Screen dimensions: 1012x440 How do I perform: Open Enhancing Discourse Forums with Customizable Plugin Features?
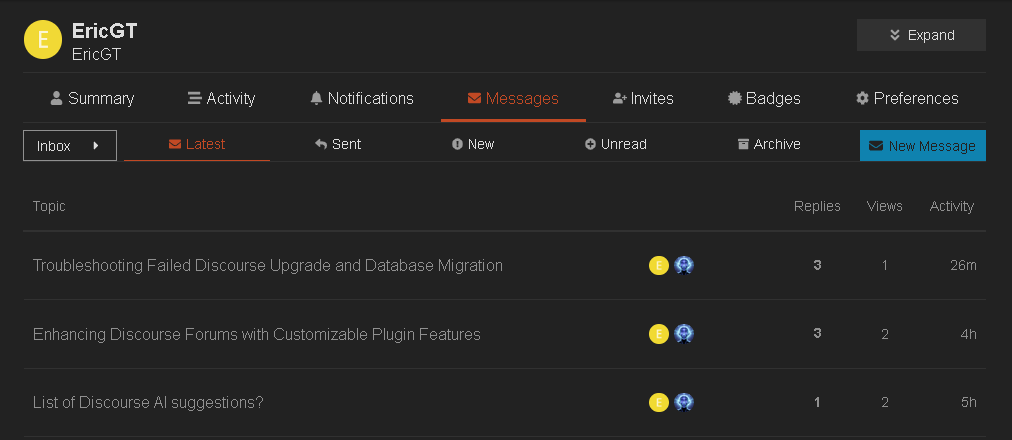click(x=257, y=334)
